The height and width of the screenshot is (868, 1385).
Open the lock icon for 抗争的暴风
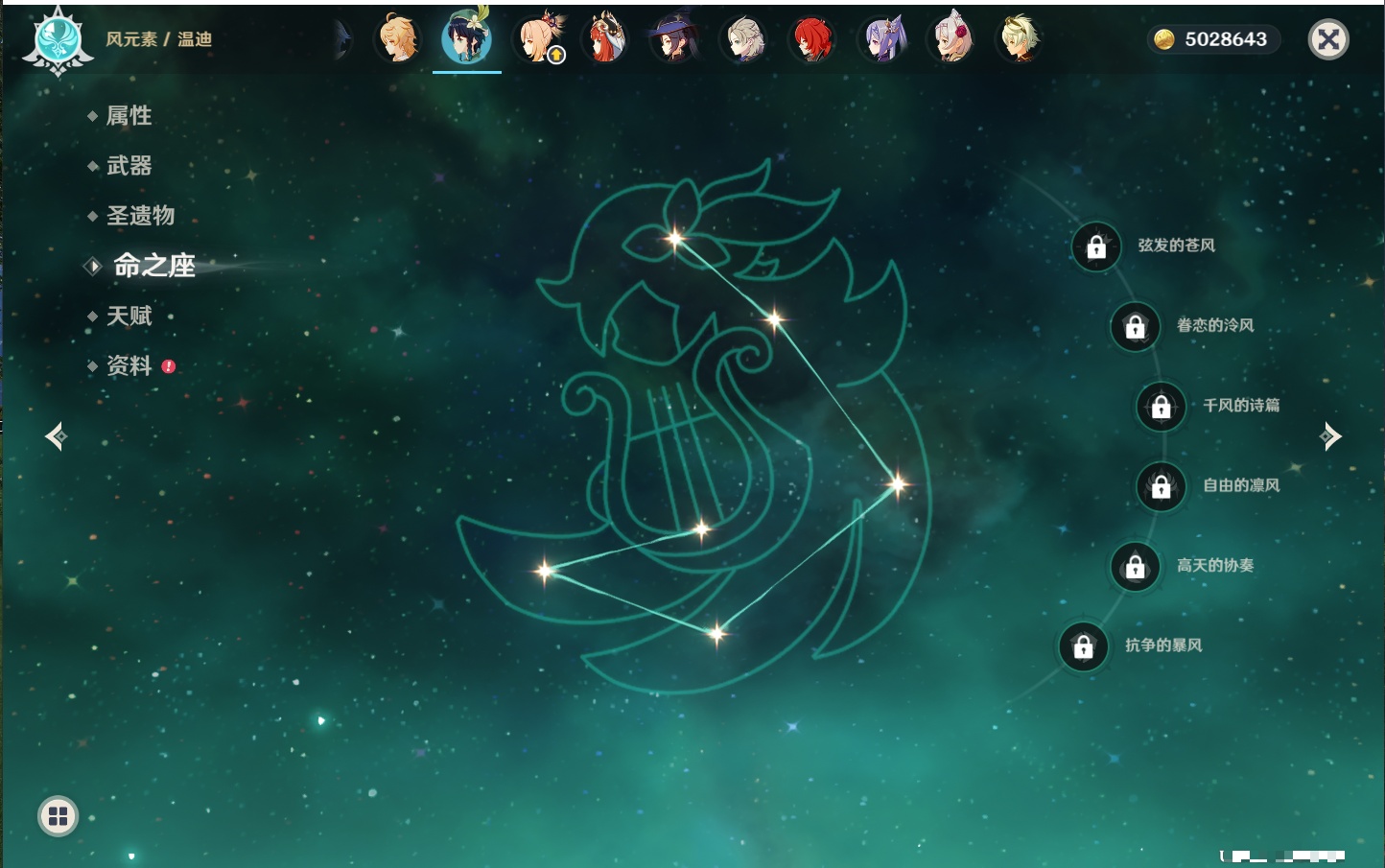click(x=1084, y=646)
